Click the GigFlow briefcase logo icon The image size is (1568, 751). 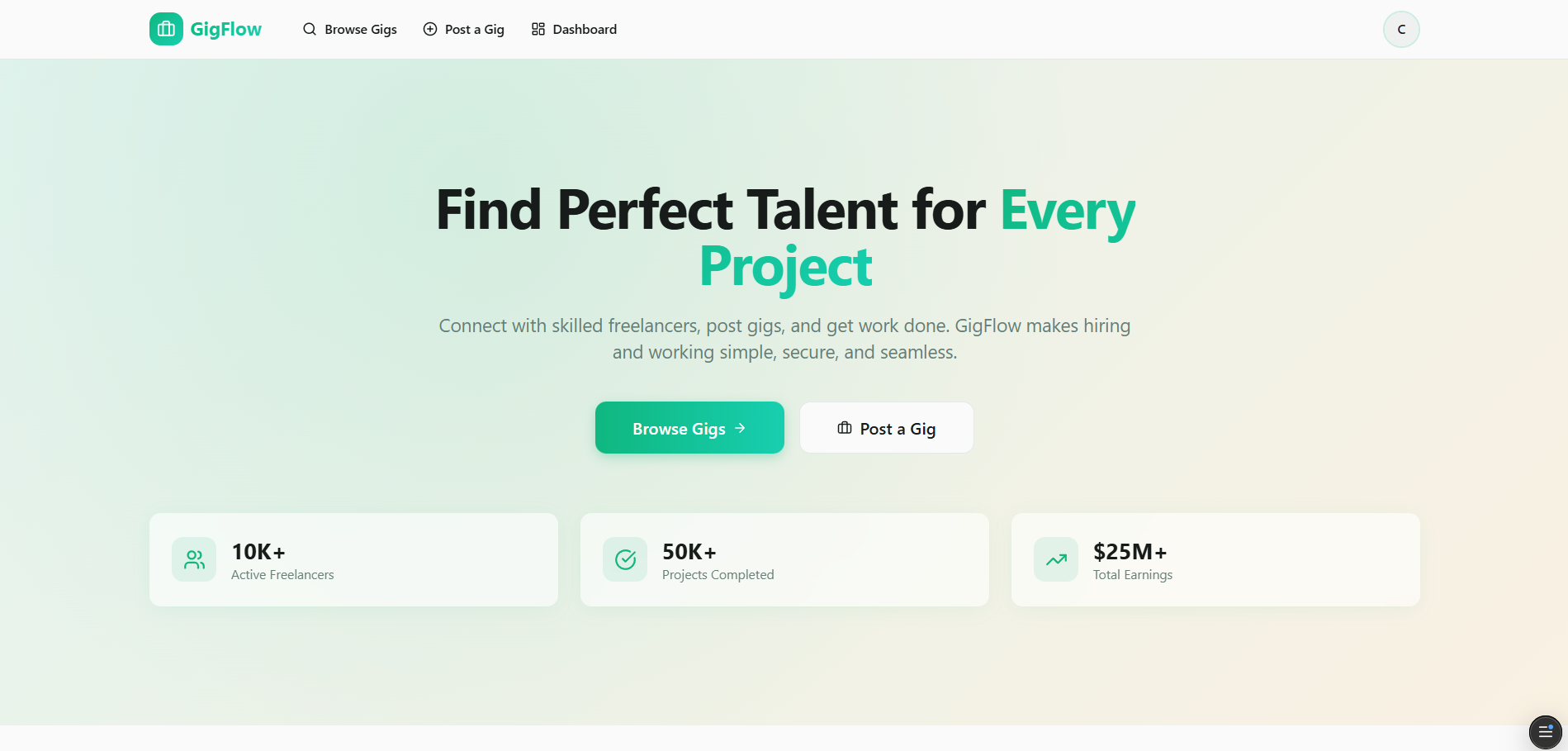165,28
